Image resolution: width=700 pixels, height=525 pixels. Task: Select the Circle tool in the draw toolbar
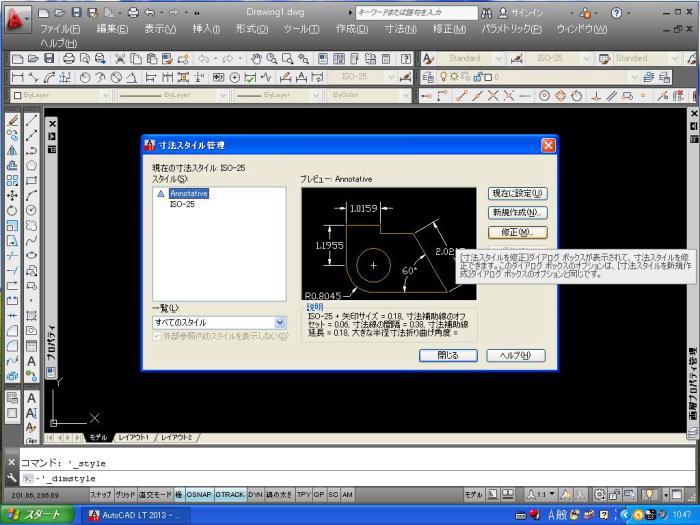pyautogui.click(x=31, y=210)
